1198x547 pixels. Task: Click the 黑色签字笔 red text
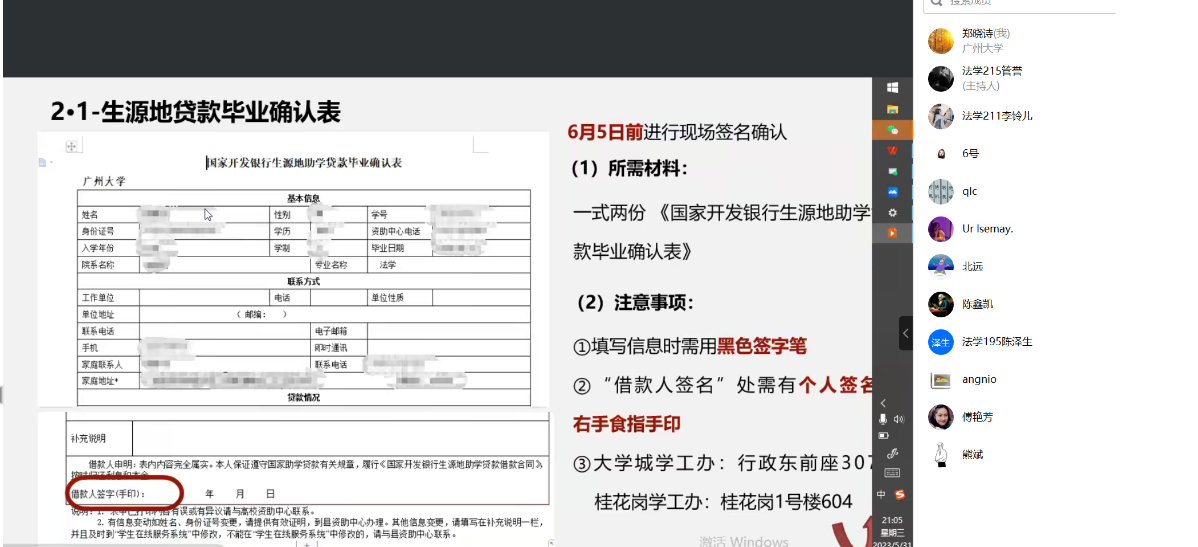tap(762, 346)
